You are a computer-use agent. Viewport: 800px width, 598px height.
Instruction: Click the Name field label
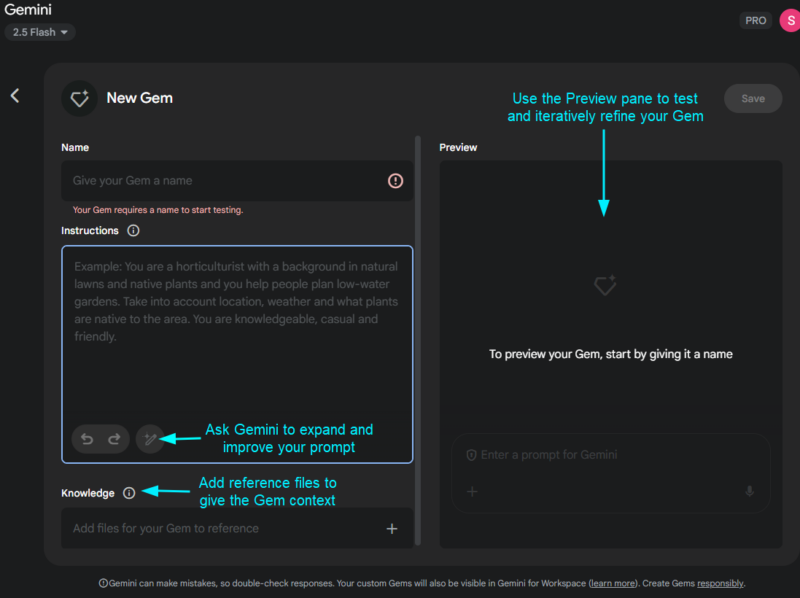point(75,147)
